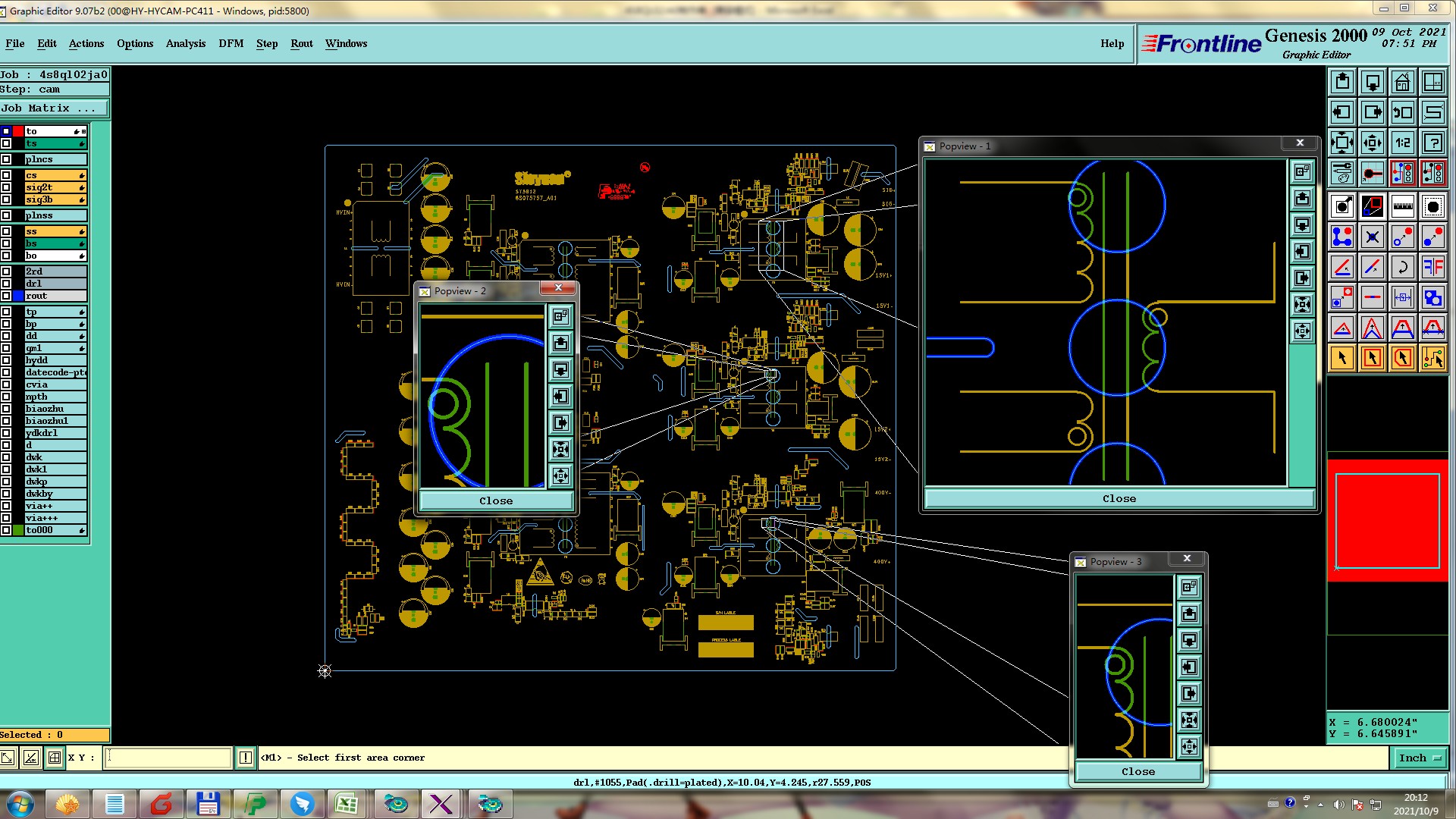Viewport: 1456px width, 819px height.
Task: Click the mirror FF tool icon
Action: point(1432,267)
